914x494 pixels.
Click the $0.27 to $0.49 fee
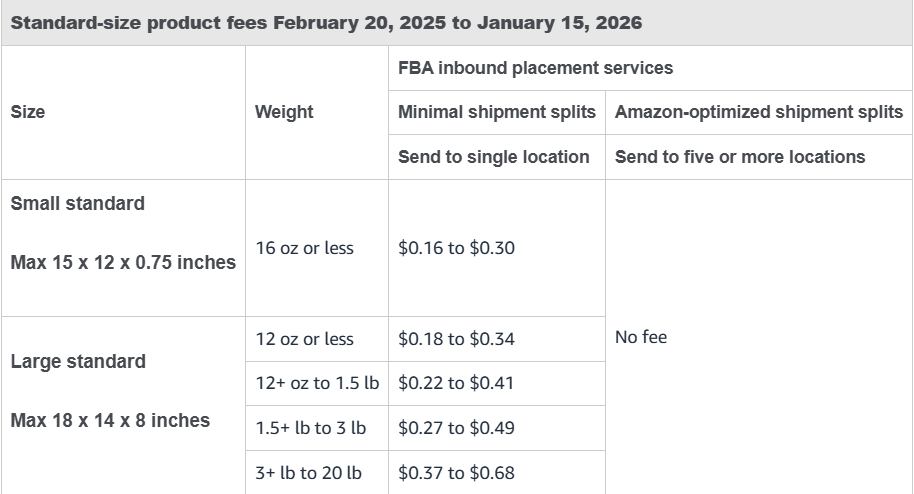456,428
